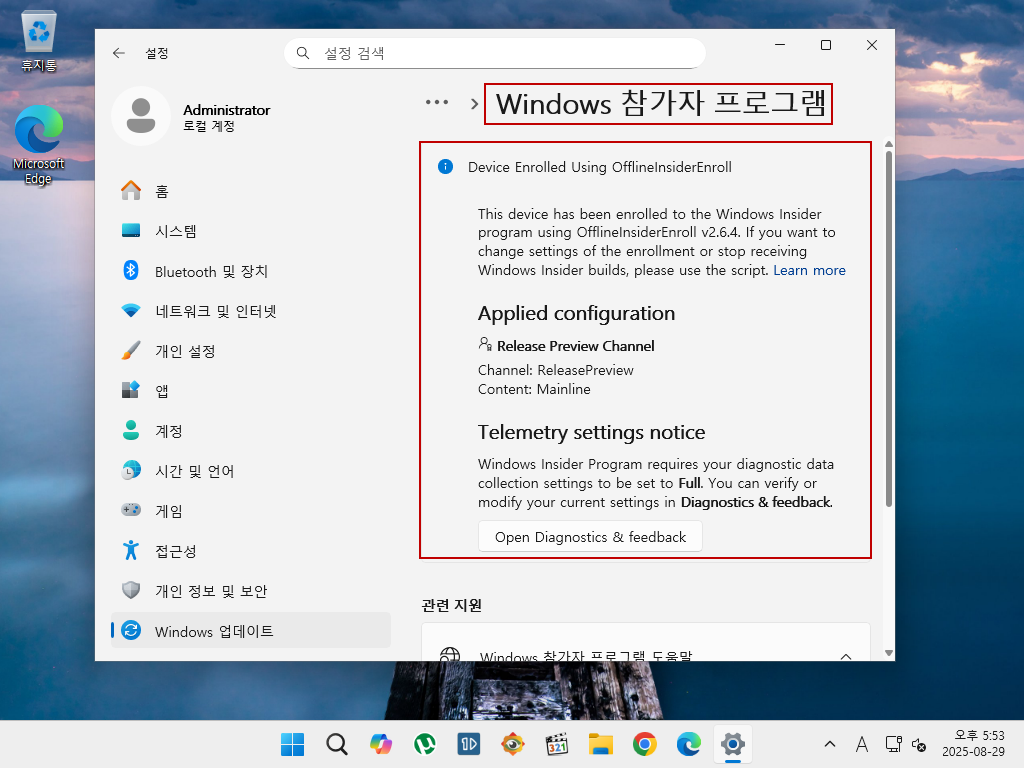
Task: Click the Administrator avatar picture
Action: 141,116
